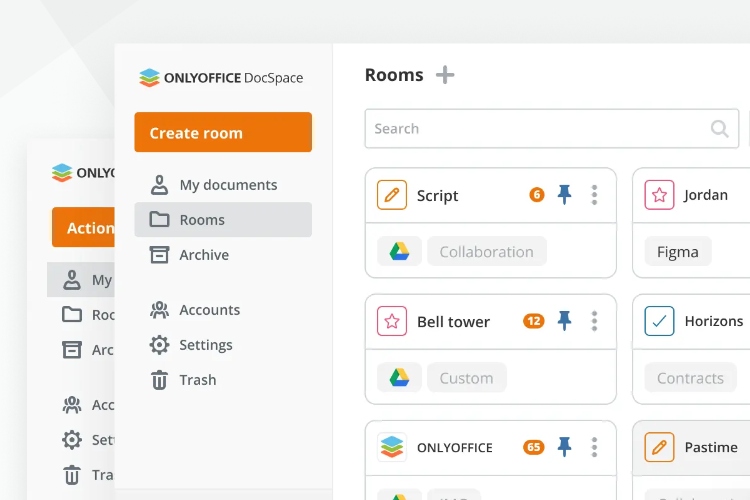Open the Pastime room
The image size is (750, 500).
711,447
